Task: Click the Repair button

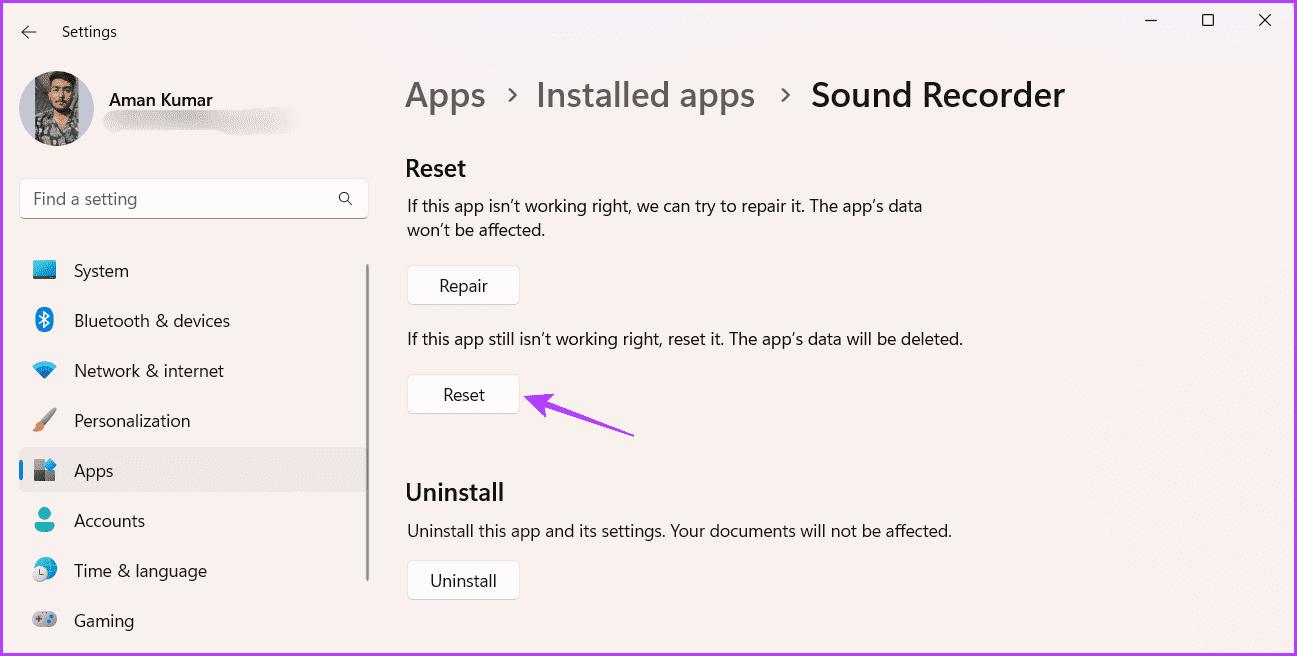Action: tap(463, 286)
